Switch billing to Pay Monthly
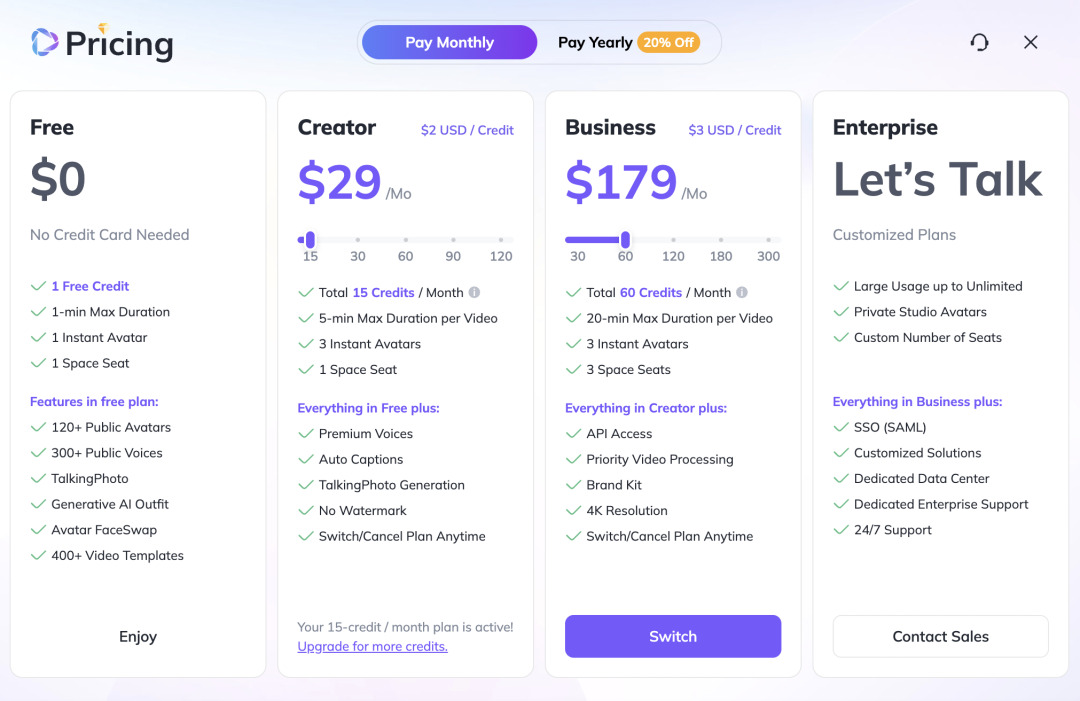The height and width of the screenshot is (701, 1080). (449, 43)
